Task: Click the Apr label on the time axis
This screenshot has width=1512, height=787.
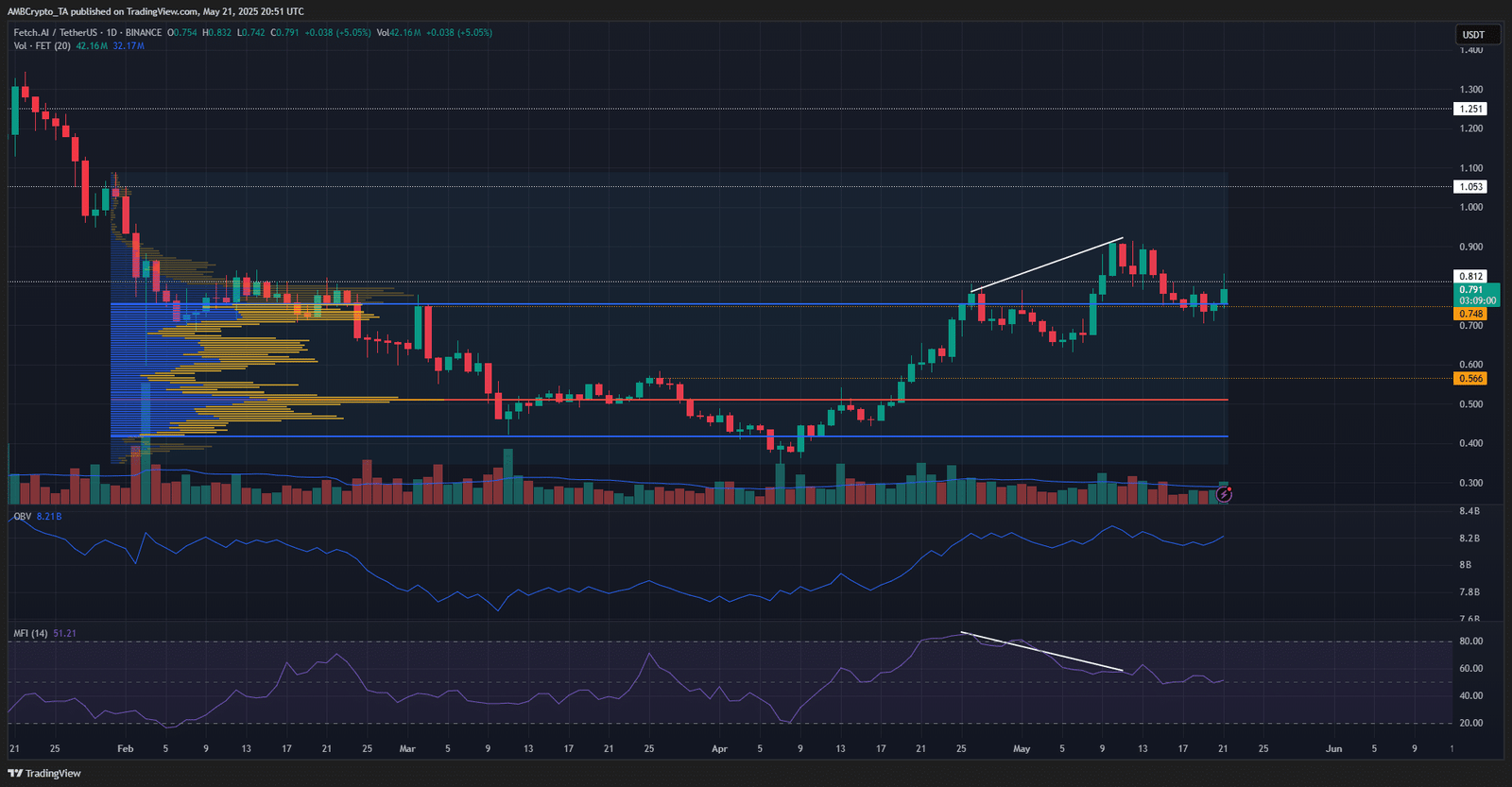Action: pyautogui.click(x=719, y=749)
